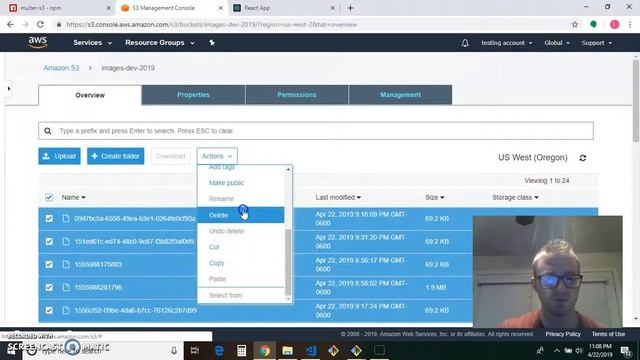The width and height of the screenshot is (640, 360).
Task: Uncheck the 1556cf52 file checkbox
Action: (49, 310)
